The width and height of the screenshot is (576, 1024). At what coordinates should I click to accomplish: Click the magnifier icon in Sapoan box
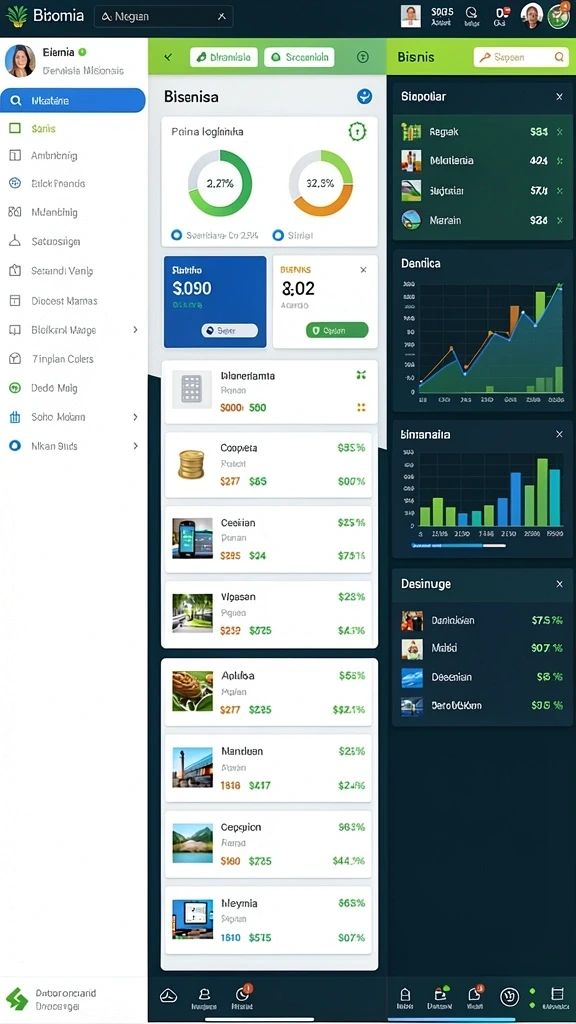pos(558,57)
